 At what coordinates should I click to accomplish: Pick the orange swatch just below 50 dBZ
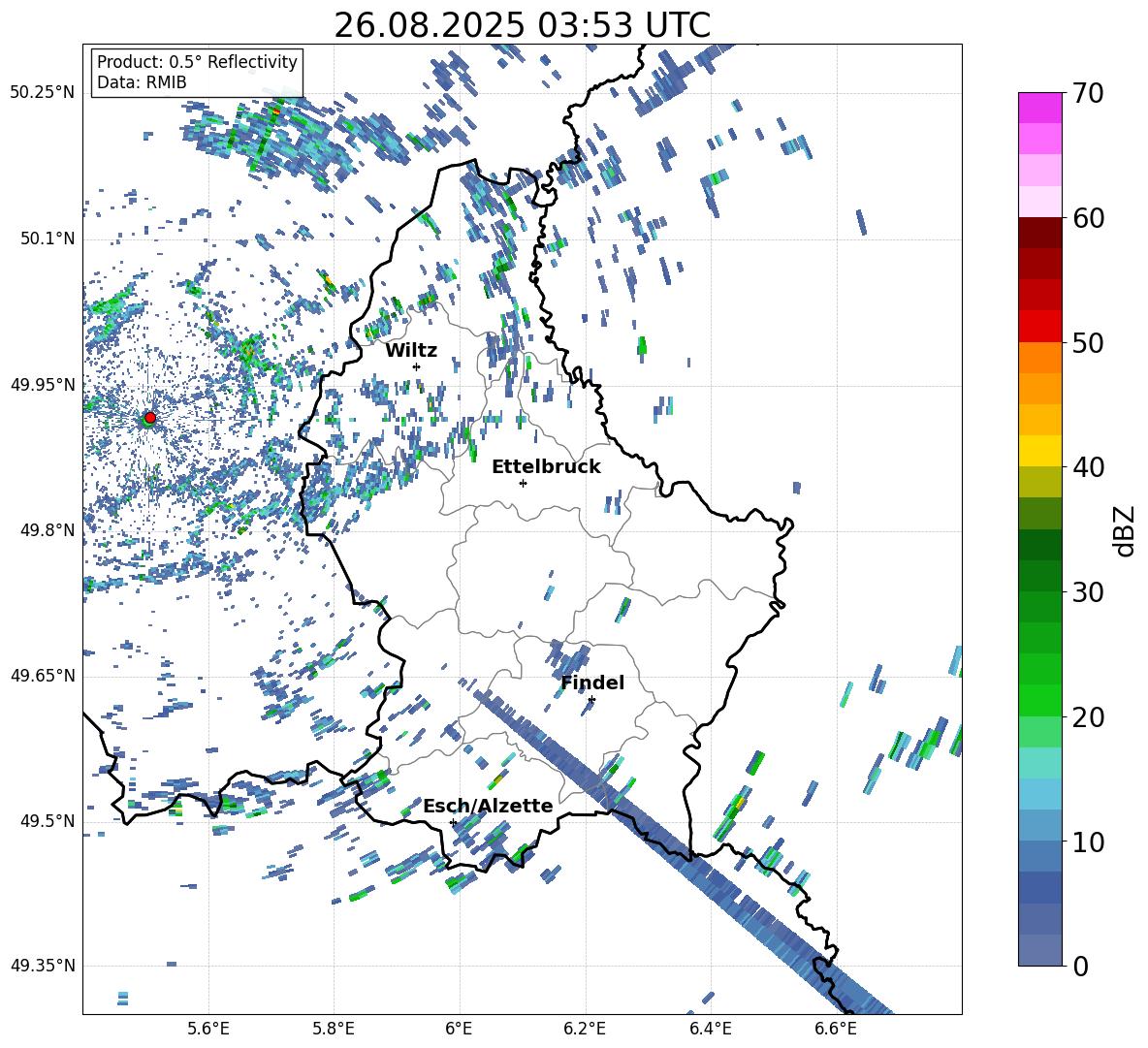1040,357
